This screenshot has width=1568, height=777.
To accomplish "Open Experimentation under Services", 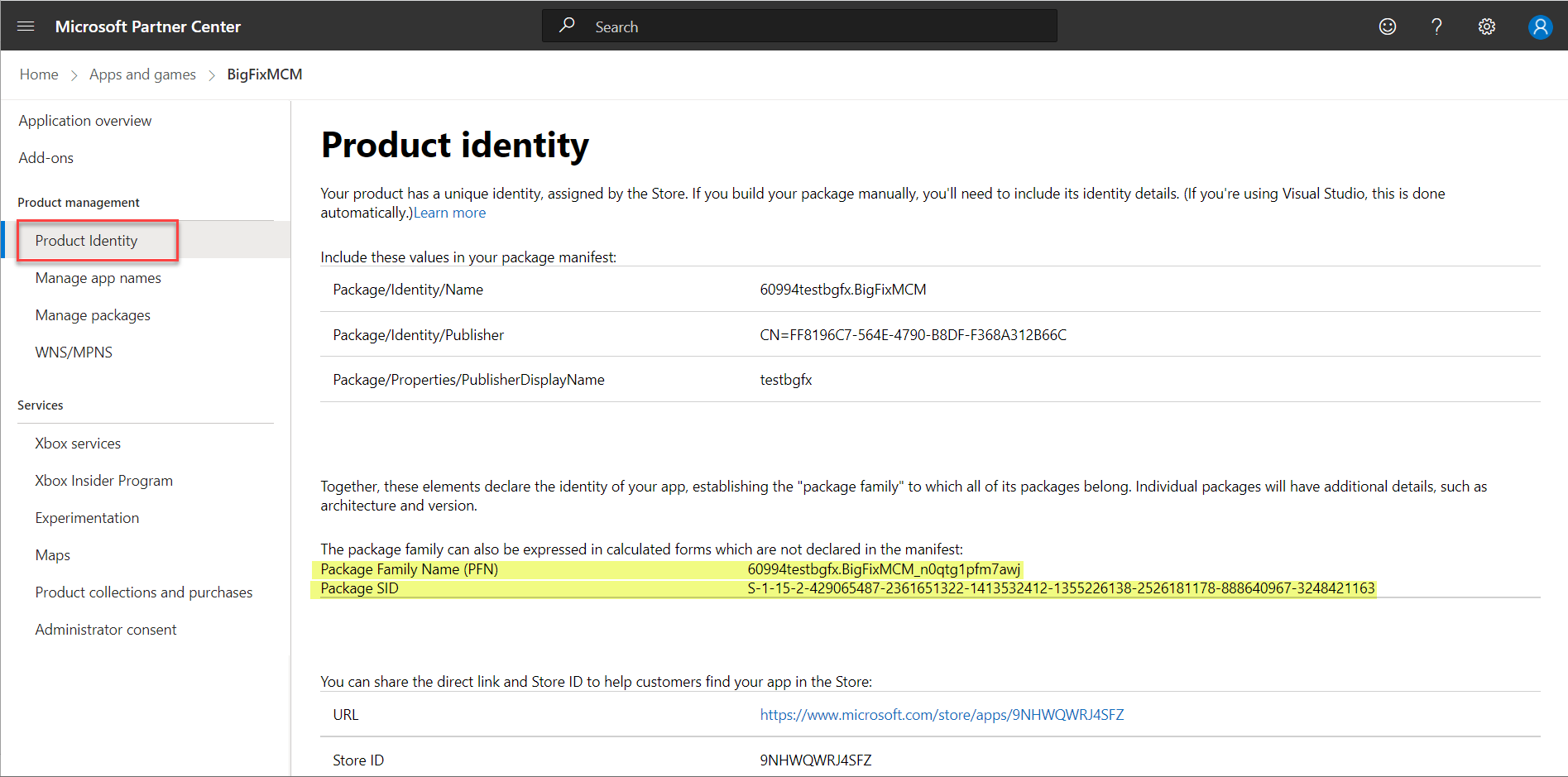I will click(87, 518).
